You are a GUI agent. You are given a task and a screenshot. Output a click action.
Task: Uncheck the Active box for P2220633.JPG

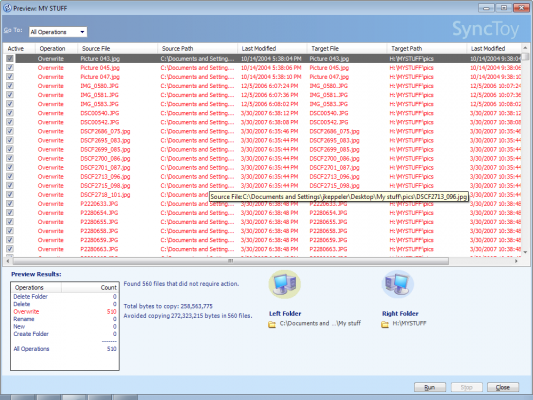click(10, 204)
